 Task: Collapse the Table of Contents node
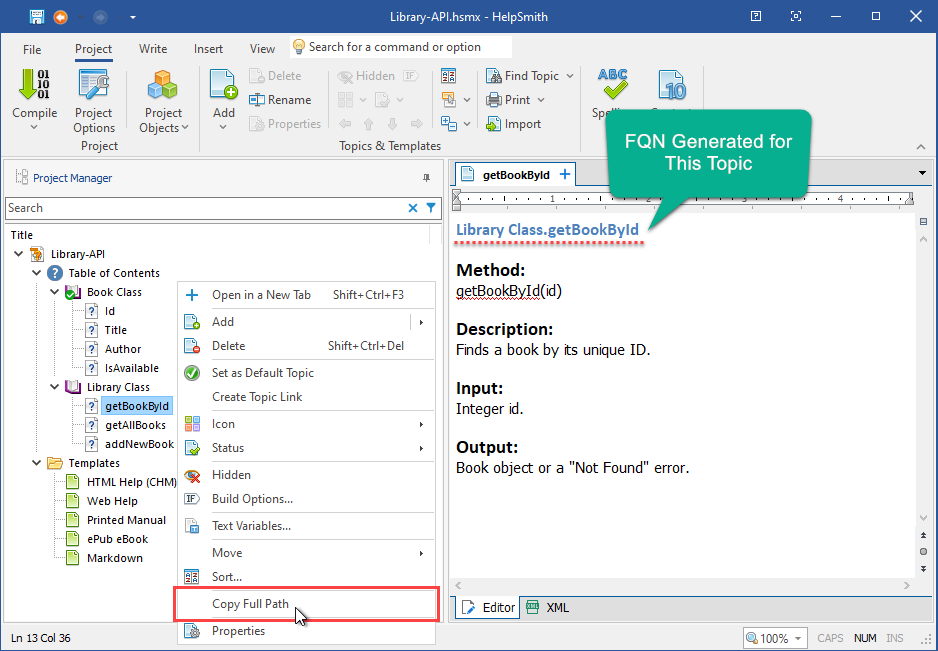click(37, 273)
